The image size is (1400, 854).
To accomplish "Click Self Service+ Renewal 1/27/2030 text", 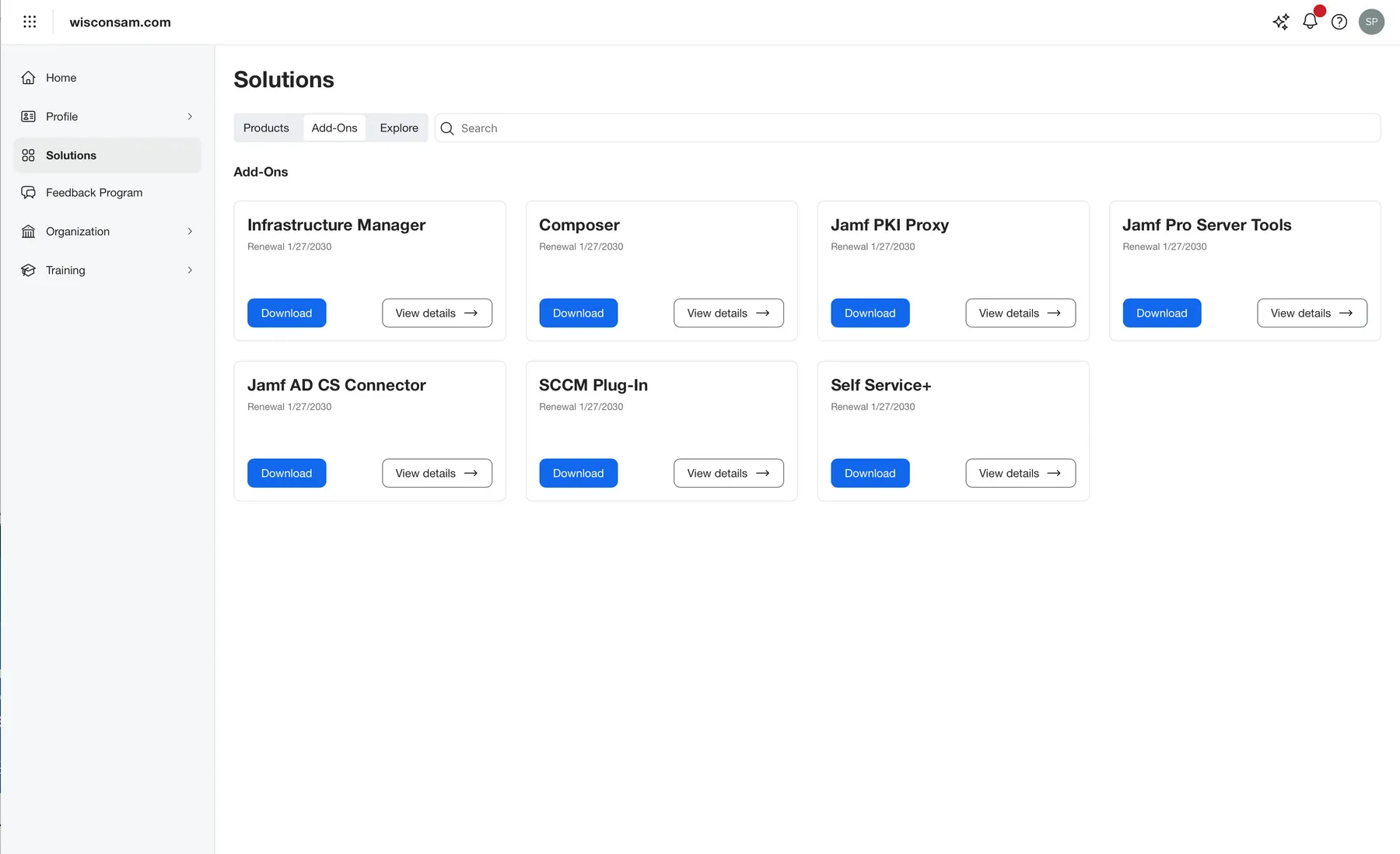I will coord(873,407).
